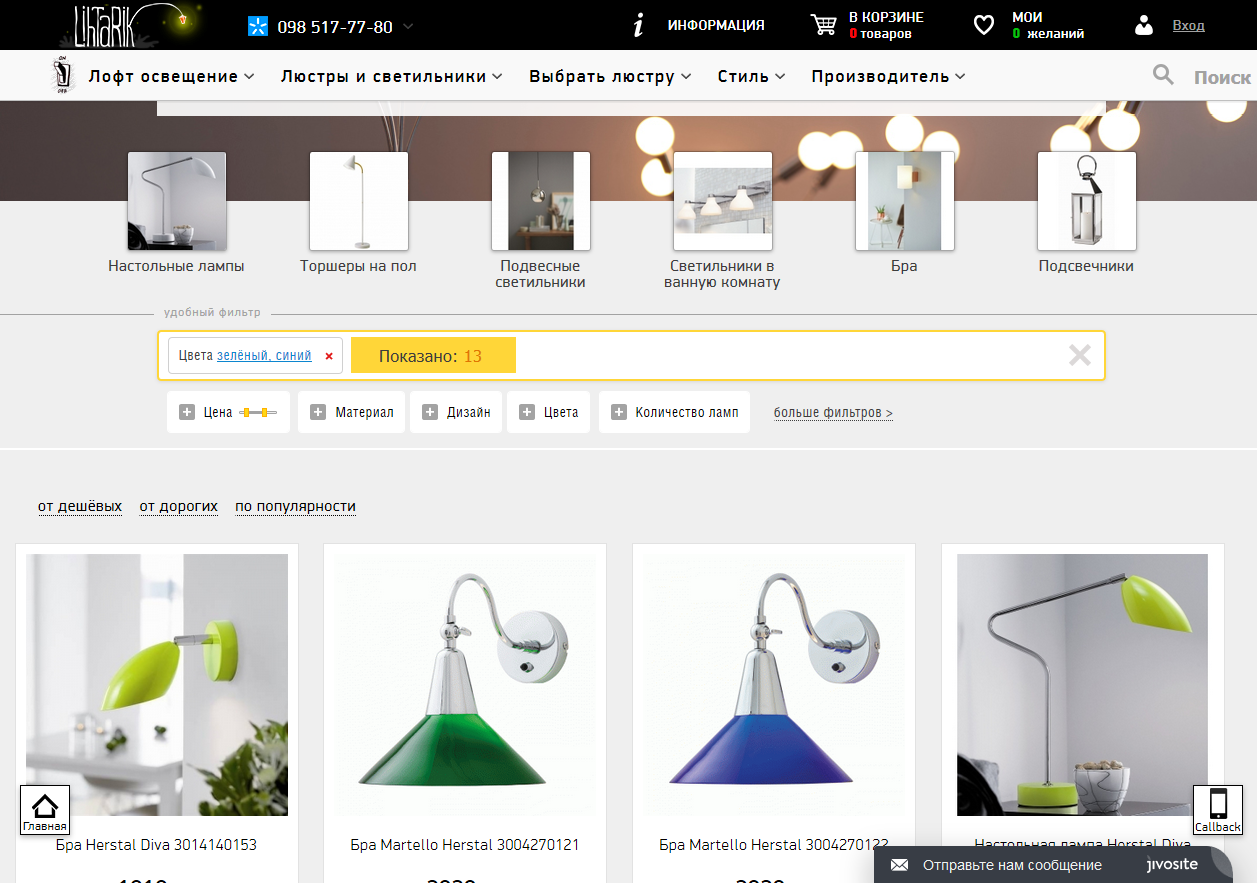Open the shopping cart icon

823,25
